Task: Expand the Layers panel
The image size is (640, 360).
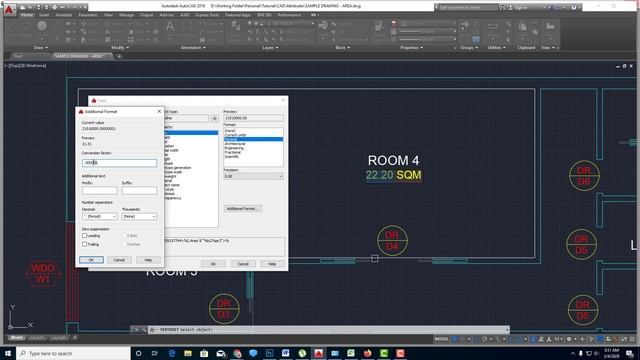Action: [x=270, y=48]
